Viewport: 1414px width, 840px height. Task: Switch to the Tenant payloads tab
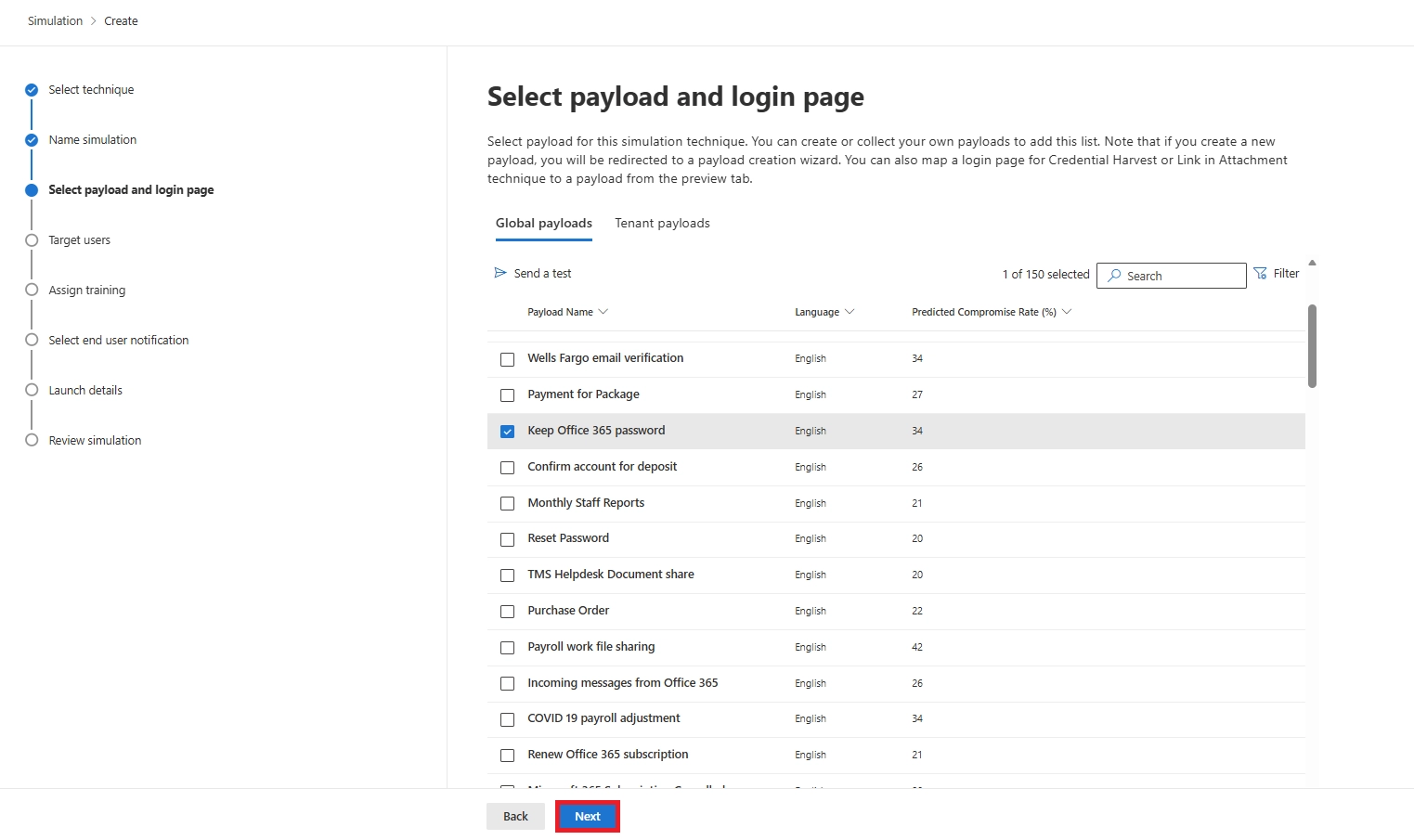[x=661, y=223]
